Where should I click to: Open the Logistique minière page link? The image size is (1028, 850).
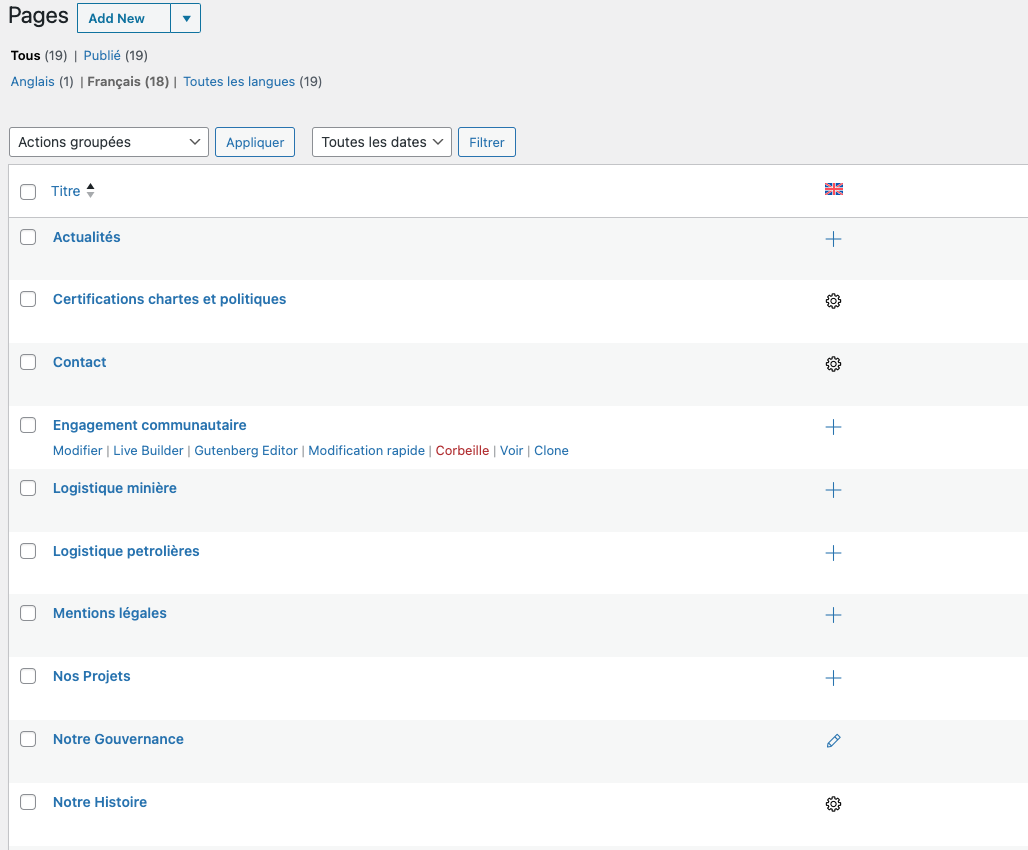115,488
